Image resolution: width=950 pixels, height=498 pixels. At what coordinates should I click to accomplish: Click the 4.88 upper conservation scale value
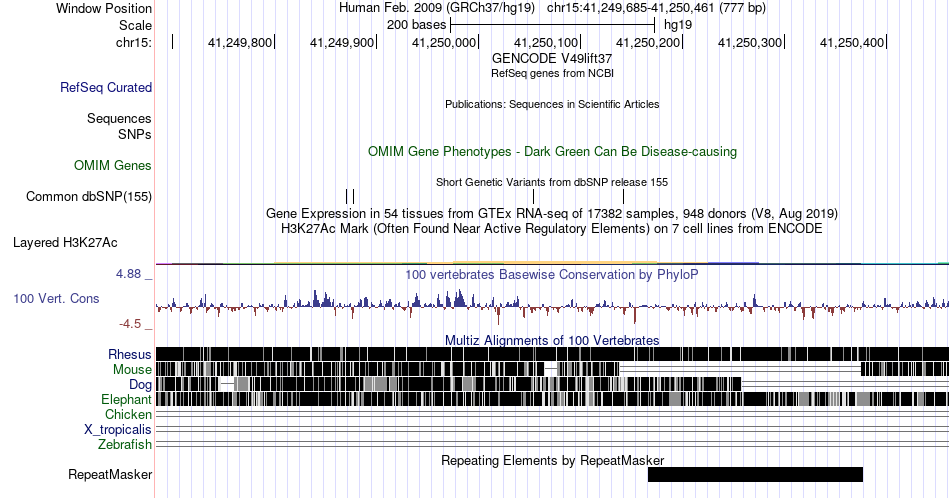(x=129, y=274)
